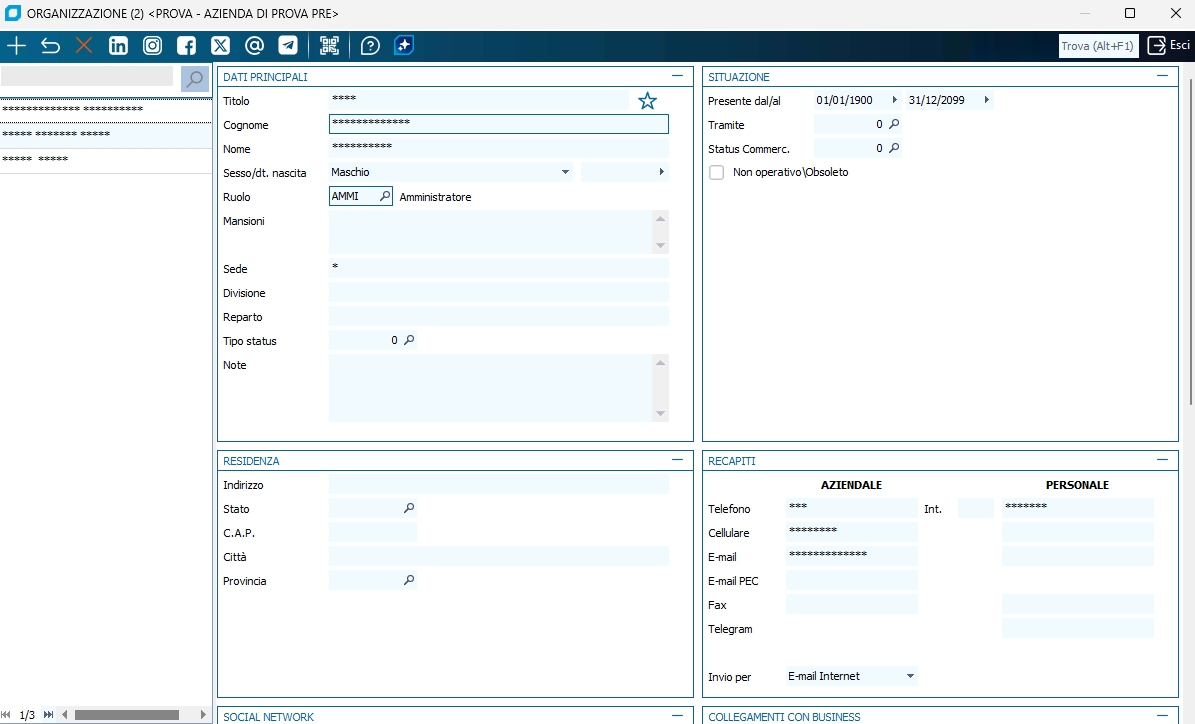Mark contact as favorite with star icon
1195x724 pixels.
pyautogui.click(x=648, y=101)
